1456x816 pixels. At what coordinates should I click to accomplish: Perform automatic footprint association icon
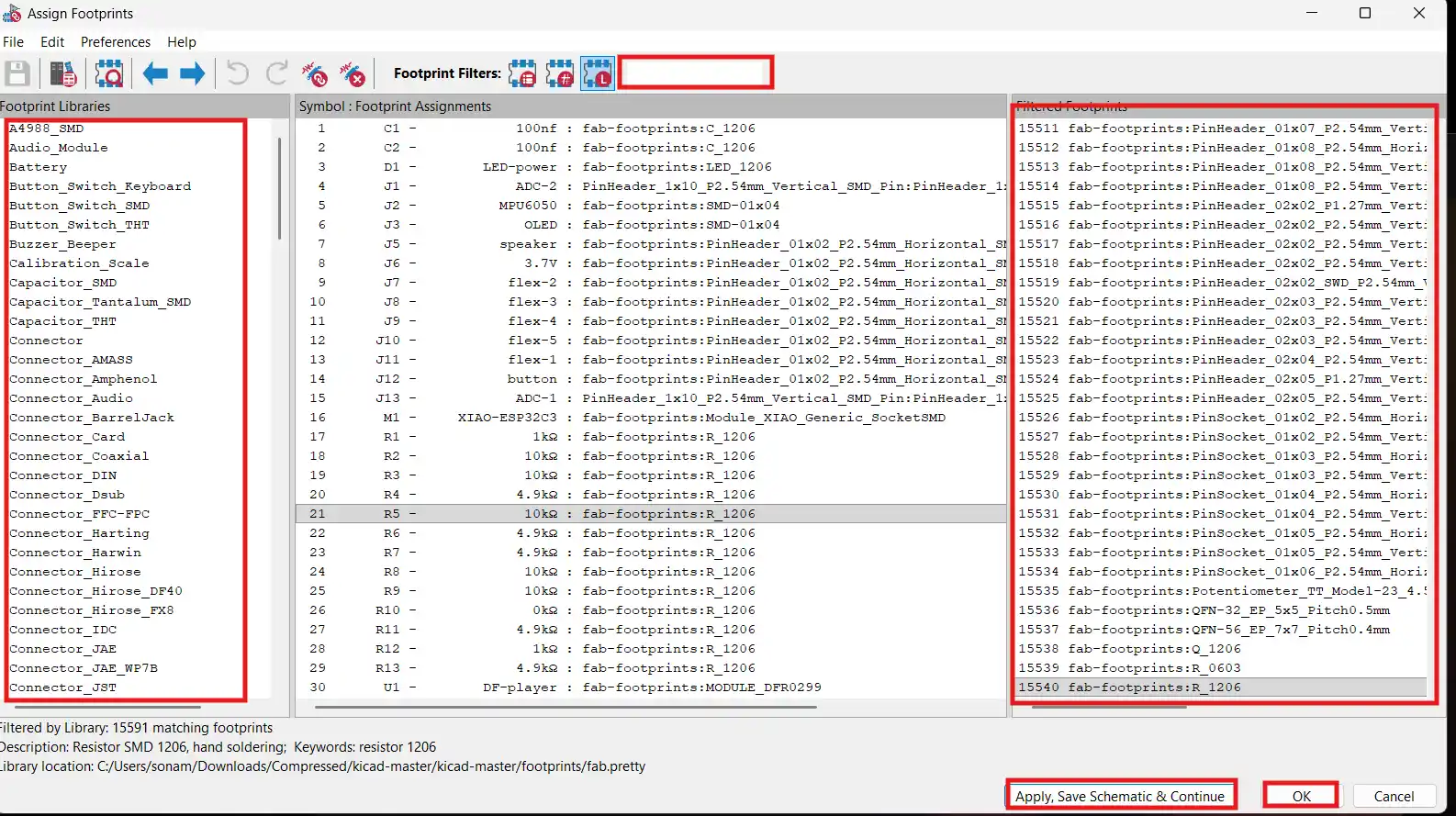pos(315,73)
